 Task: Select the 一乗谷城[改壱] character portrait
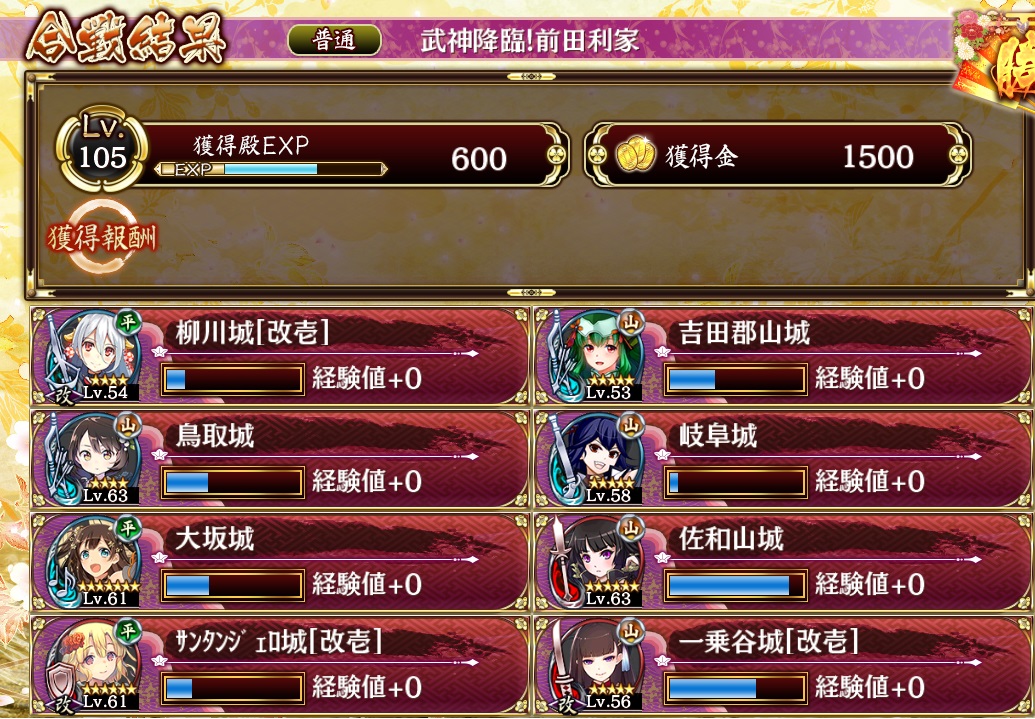click(x=595, y=666)
